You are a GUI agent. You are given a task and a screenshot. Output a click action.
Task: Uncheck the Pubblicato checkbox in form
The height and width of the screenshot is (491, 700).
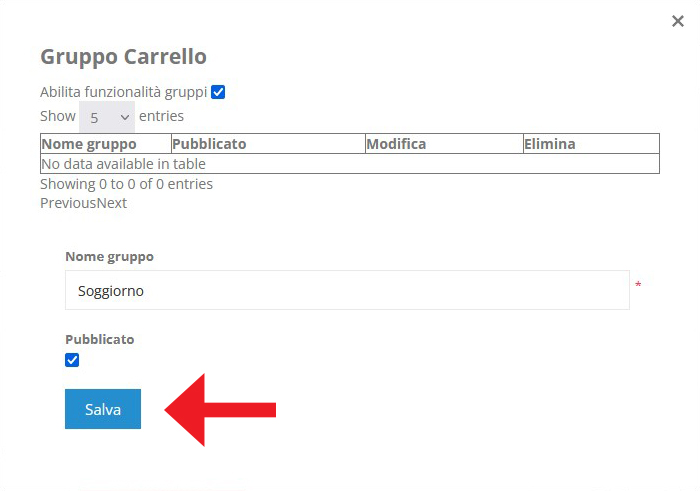coord(72,360)
